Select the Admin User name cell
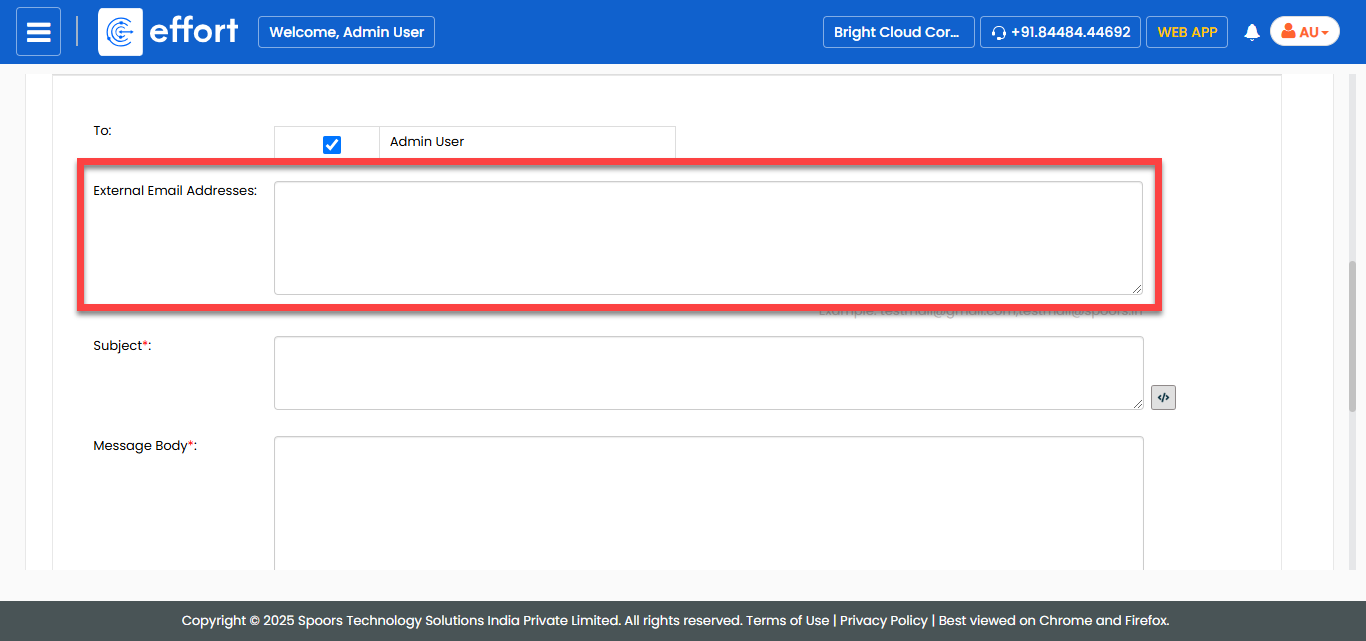Image resolution: width=1366 pixels, height=641 pixels. click(x=527, y=142)
